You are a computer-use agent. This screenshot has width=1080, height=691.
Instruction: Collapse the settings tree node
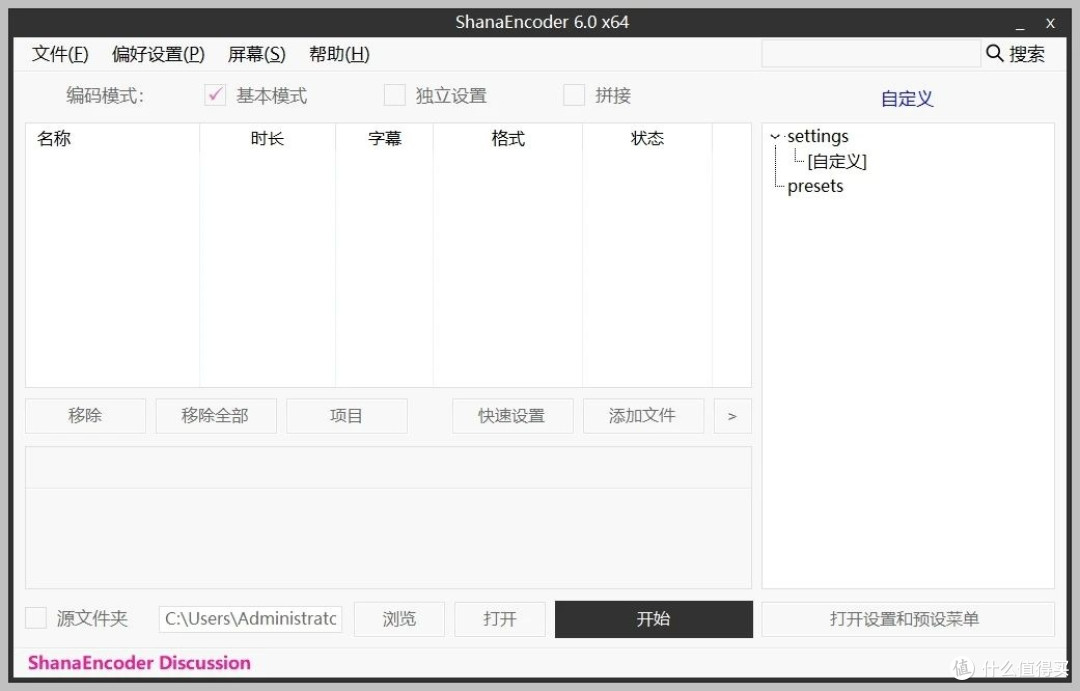point(776,136)
